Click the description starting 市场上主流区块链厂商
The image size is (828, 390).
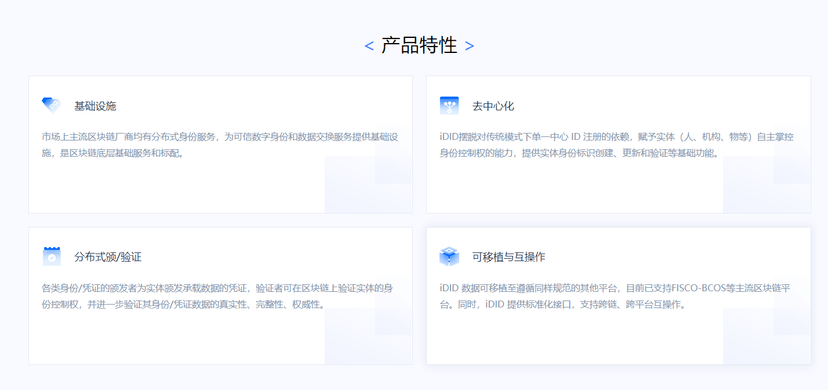click(x=220, y=145)
